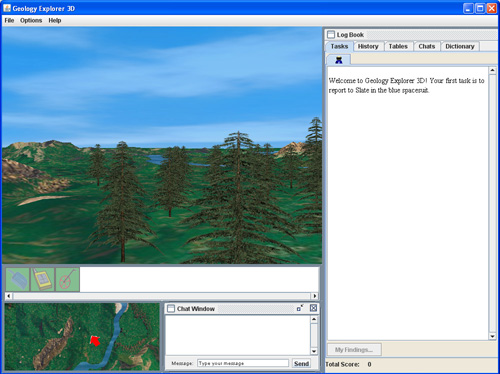Screen dimensions: 500x374
Task: Click the My Findings button
Action: [x=354, y=350]
